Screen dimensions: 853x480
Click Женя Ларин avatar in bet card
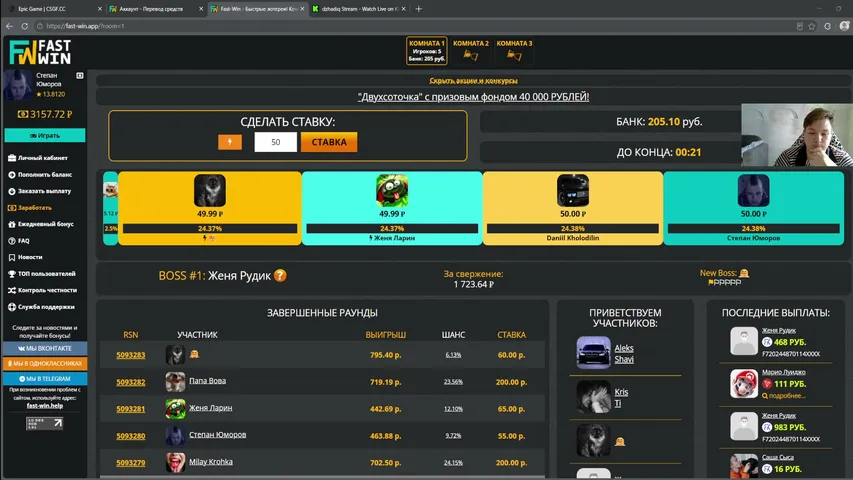pyautogui.click(x=392, y=190)
